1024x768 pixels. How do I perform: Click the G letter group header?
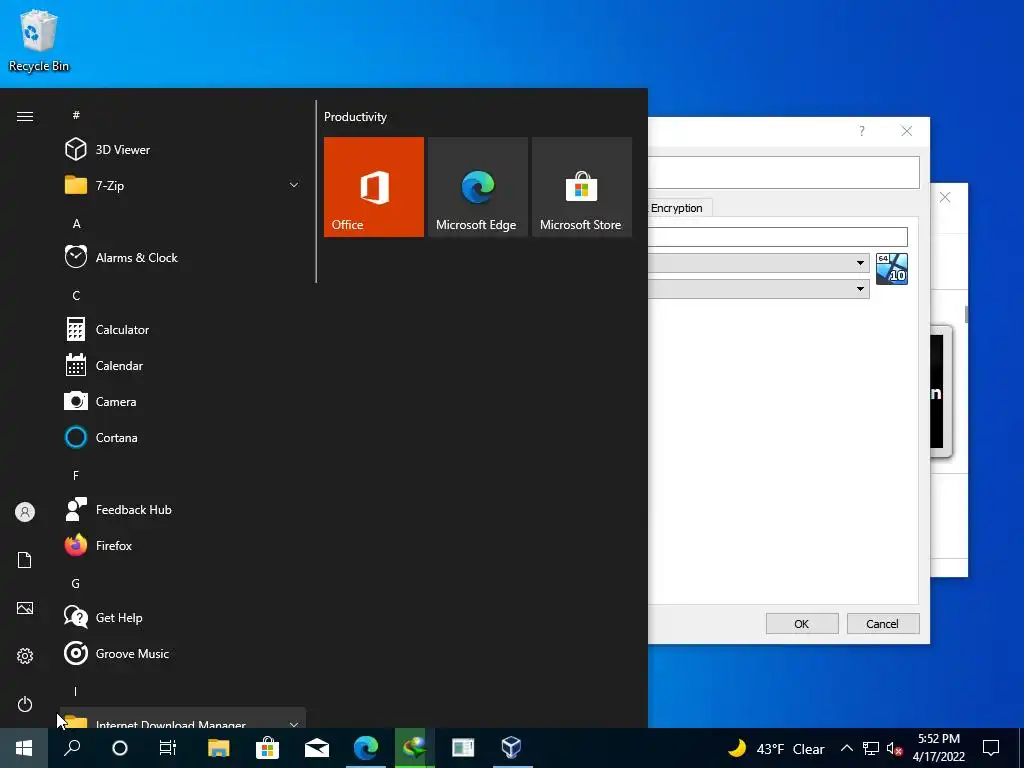pos(76,583)
